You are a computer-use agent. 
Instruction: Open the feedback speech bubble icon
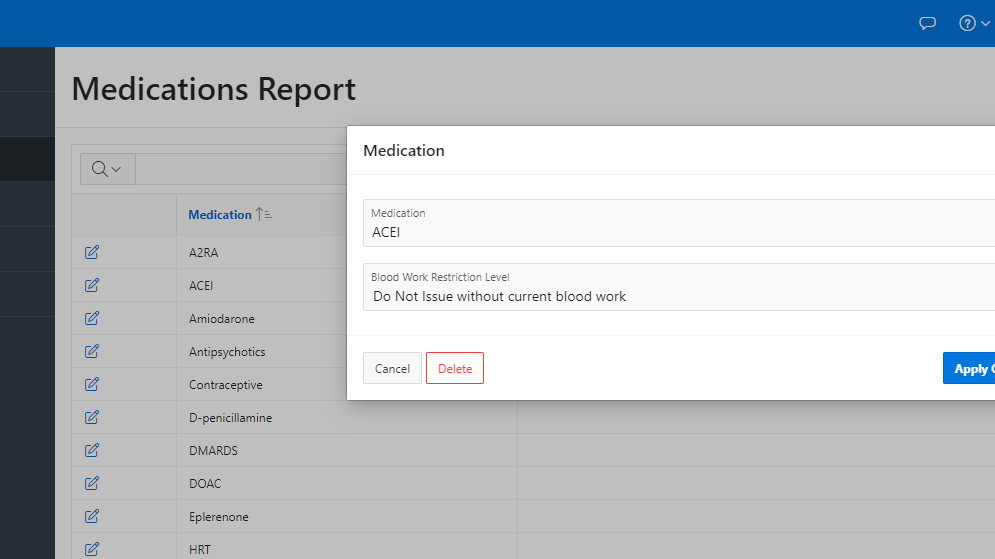tap(927, 23)
